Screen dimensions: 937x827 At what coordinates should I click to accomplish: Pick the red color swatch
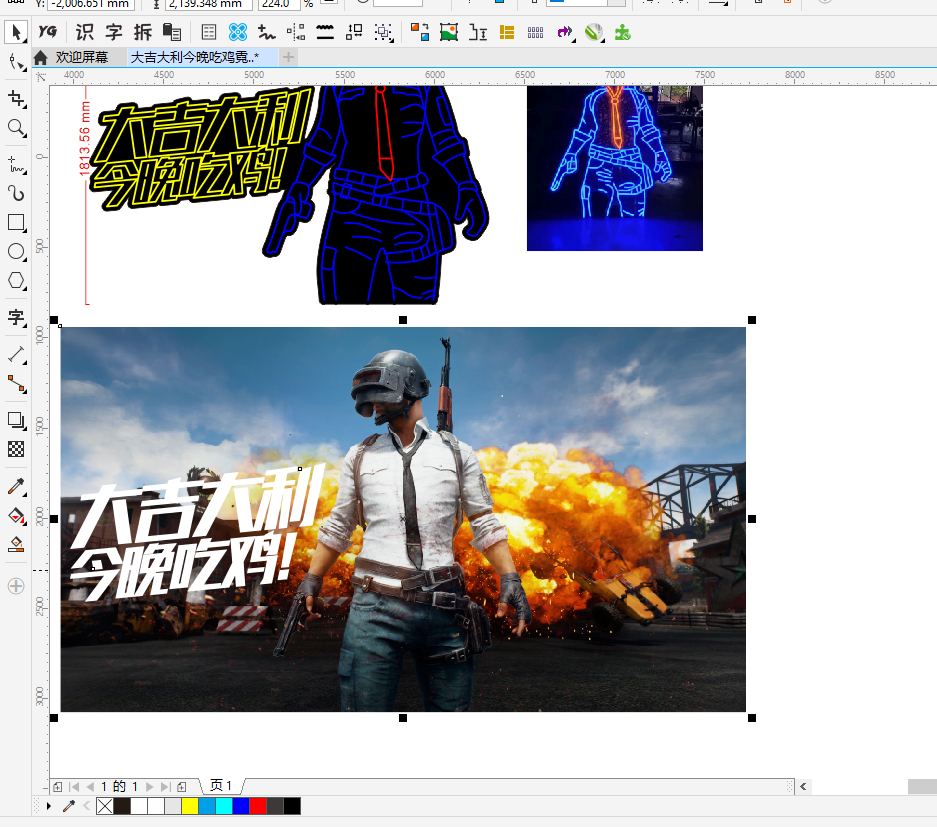coord(258,806)
